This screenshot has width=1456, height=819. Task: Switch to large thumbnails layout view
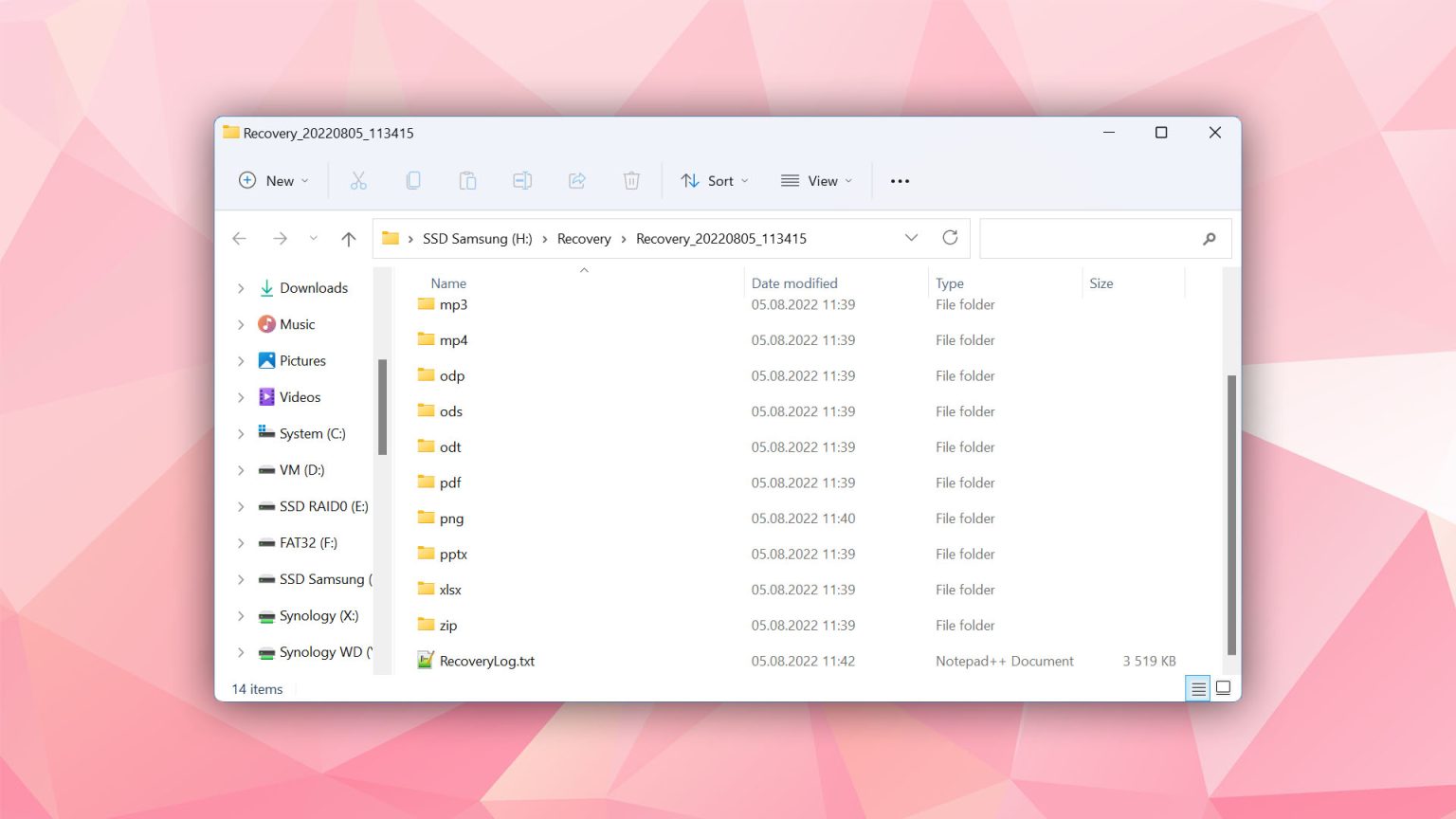pos(1223,687)
